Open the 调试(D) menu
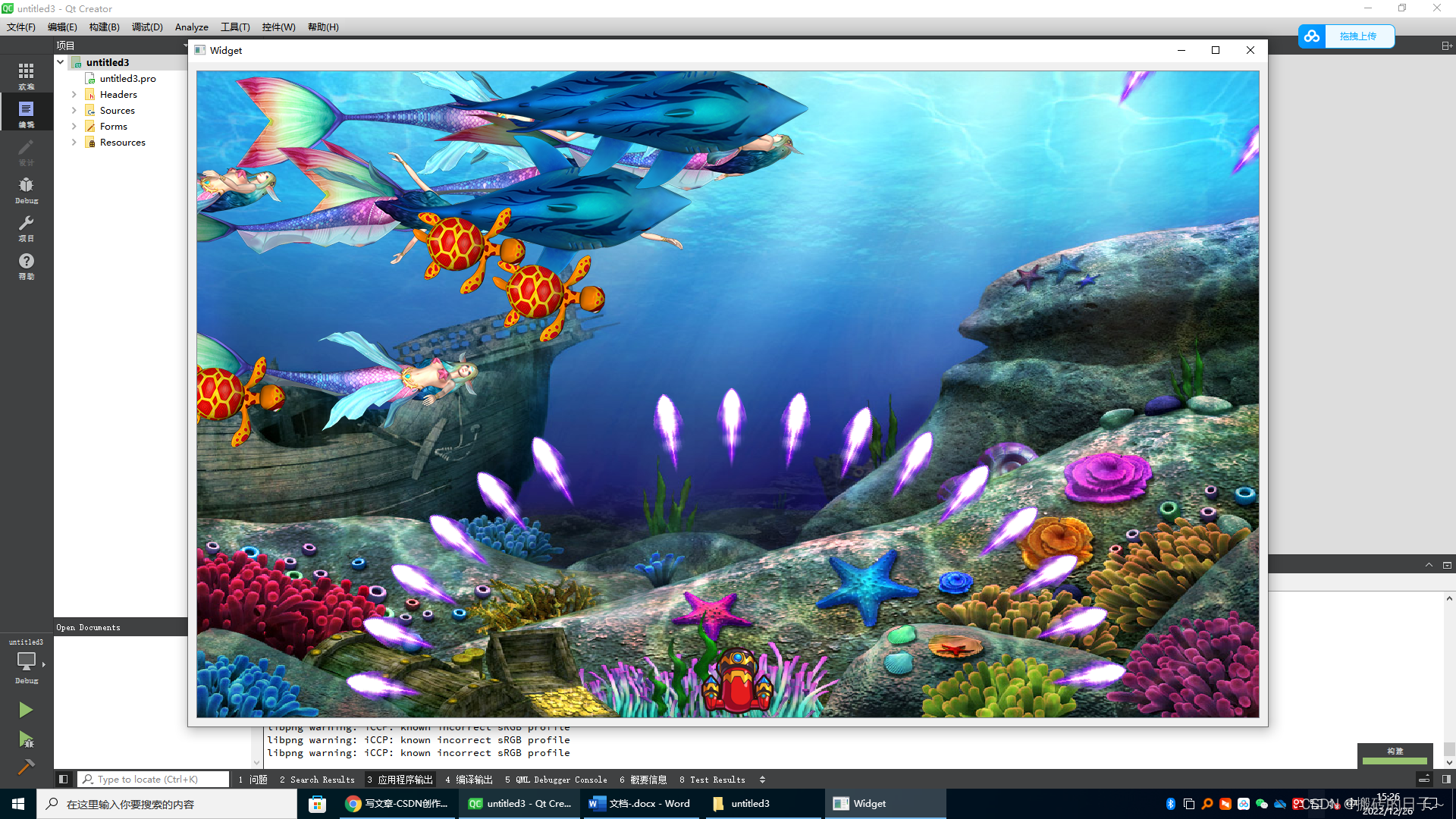The width and height of the screenshot is (1456, 819). point(147,27)
